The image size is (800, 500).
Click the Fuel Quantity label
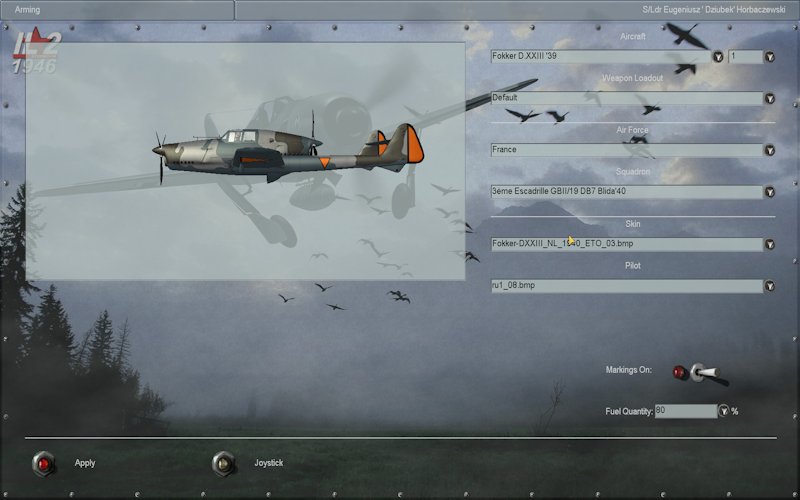[629, 411]
